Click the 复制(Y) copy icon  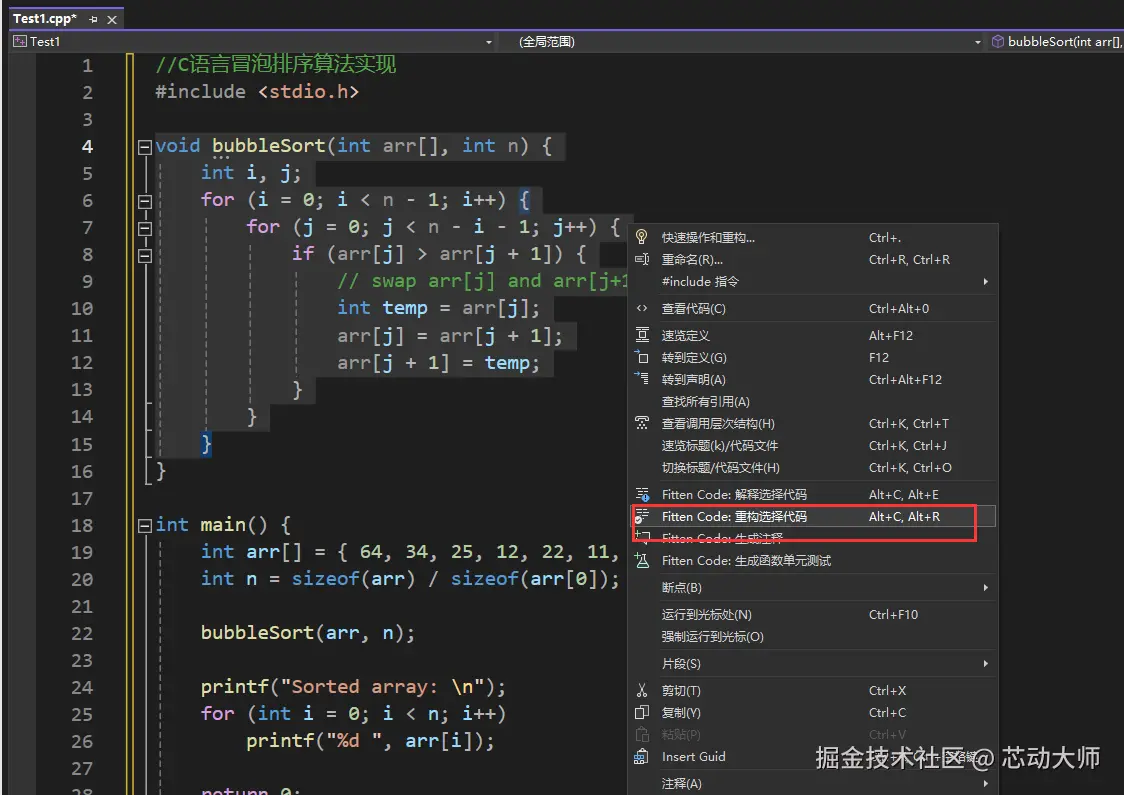click(x=642, y=713)
